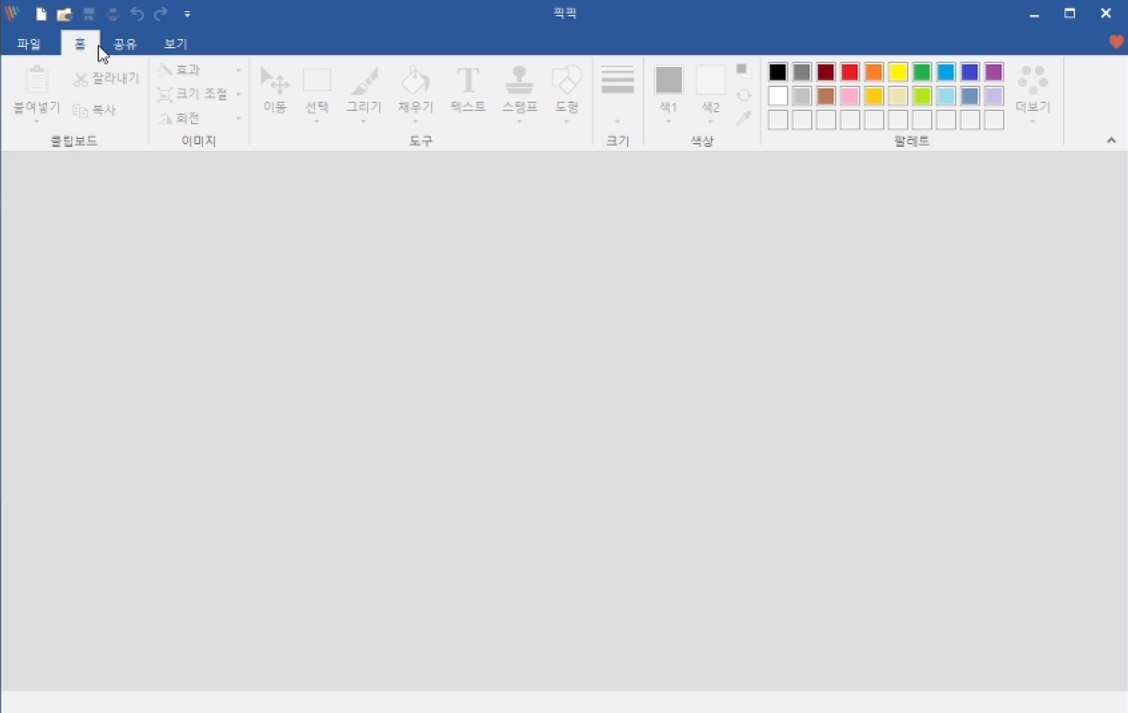Pick the white palette swatch
The width and height of the screenshot is (1128, 713).
(x=778, y=96)
